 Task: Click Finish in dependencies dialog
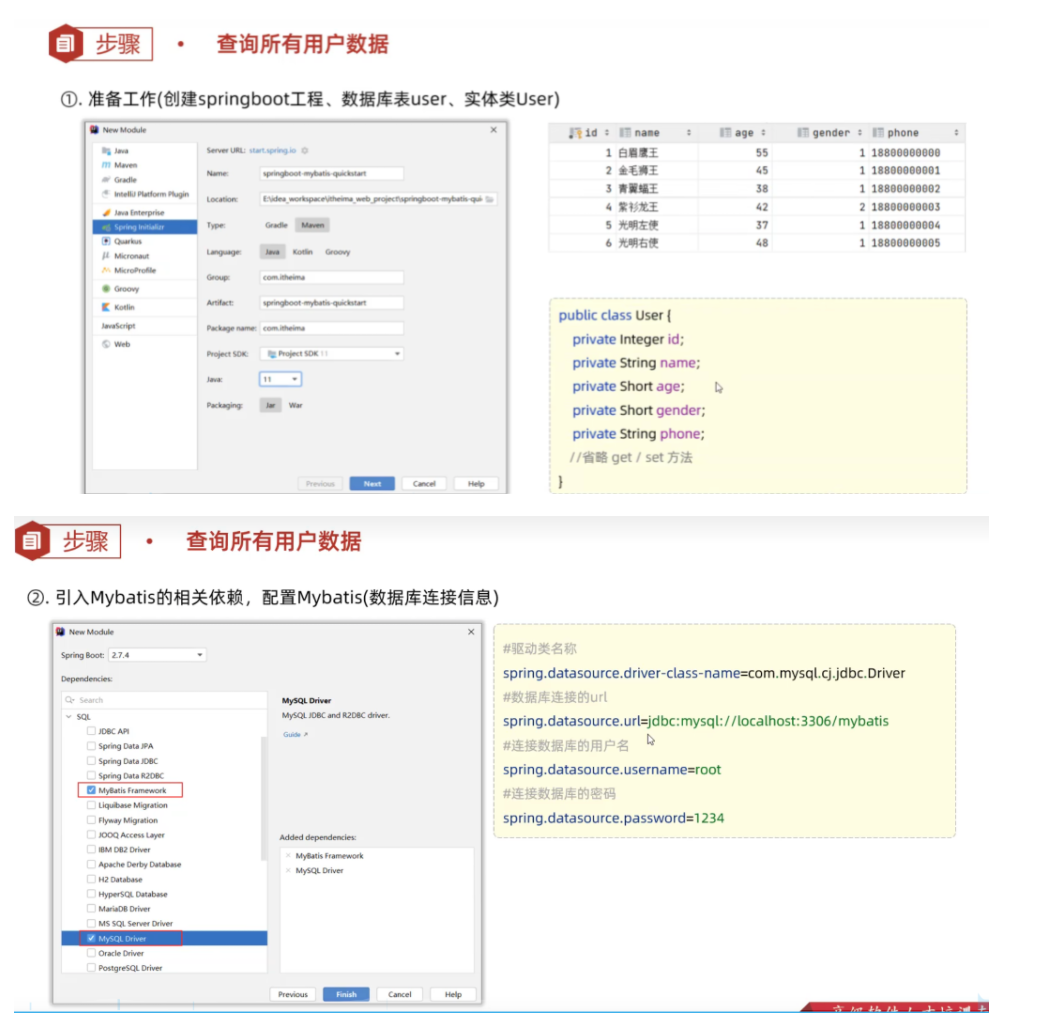tap(346, 994)
